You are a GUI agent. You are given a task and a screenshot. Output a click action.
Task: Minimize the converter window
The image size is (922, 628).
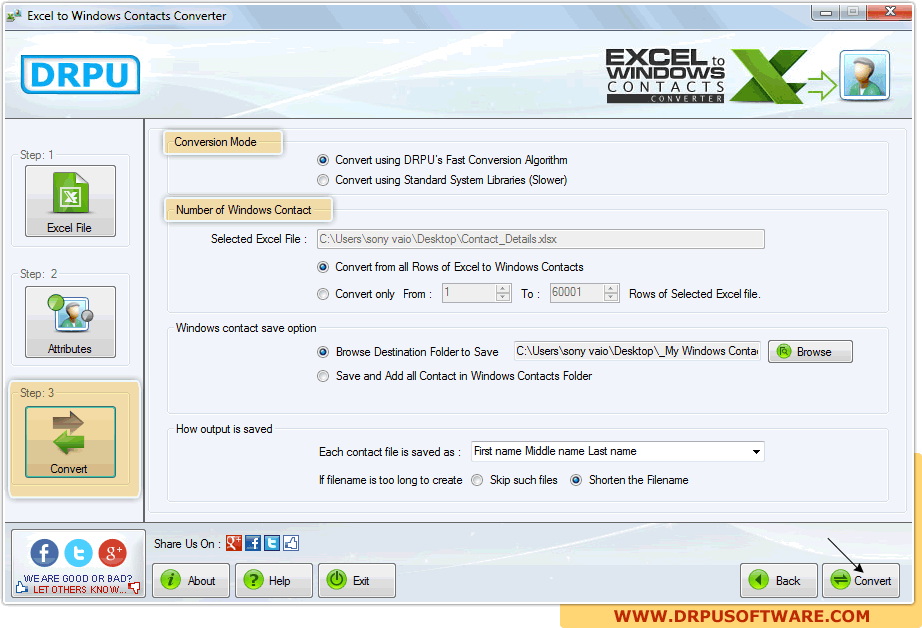tap(826, 12)
